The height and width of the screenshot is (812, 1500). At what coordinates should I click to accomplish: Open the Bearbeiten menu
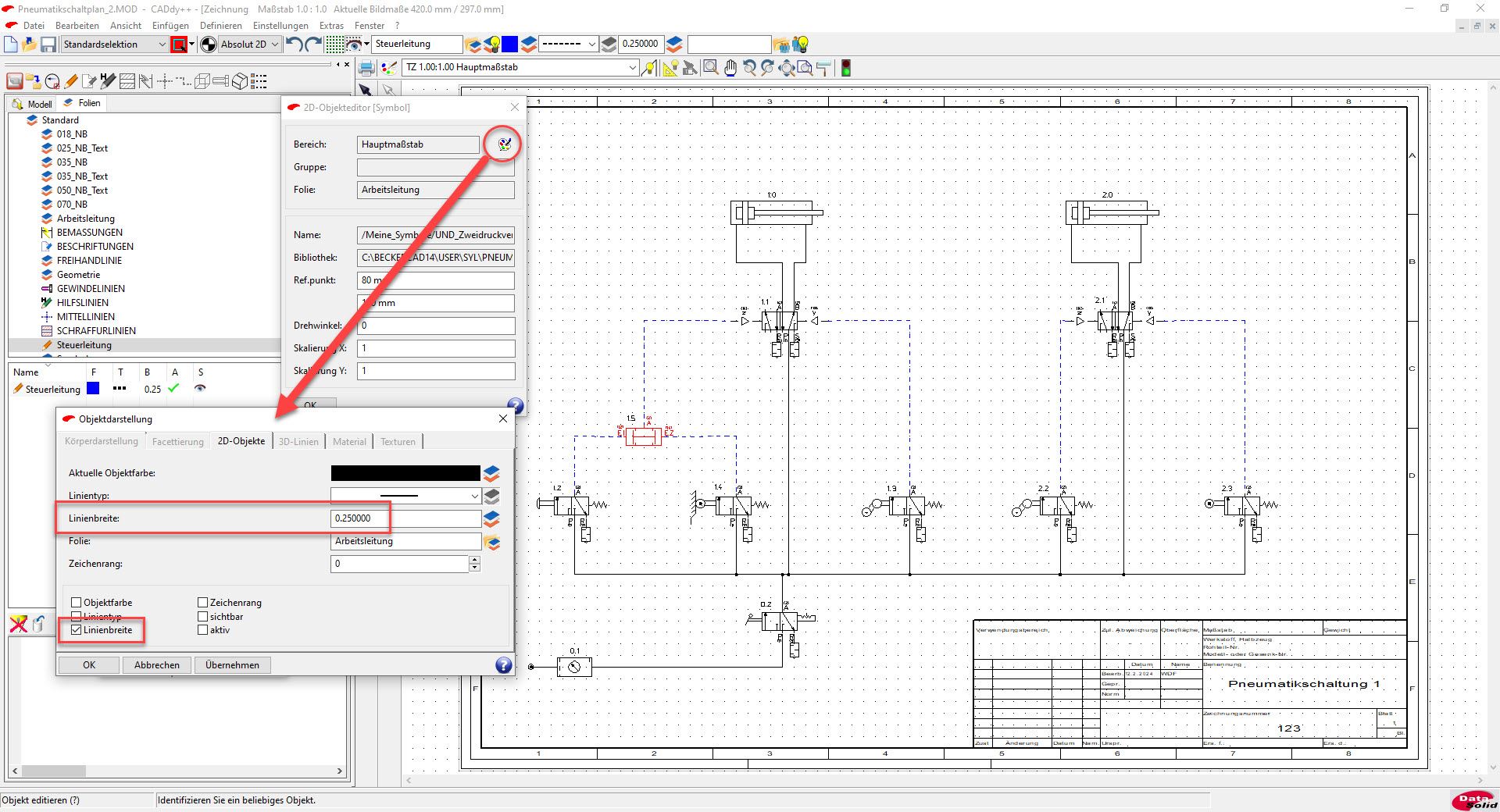pos(77,25)
